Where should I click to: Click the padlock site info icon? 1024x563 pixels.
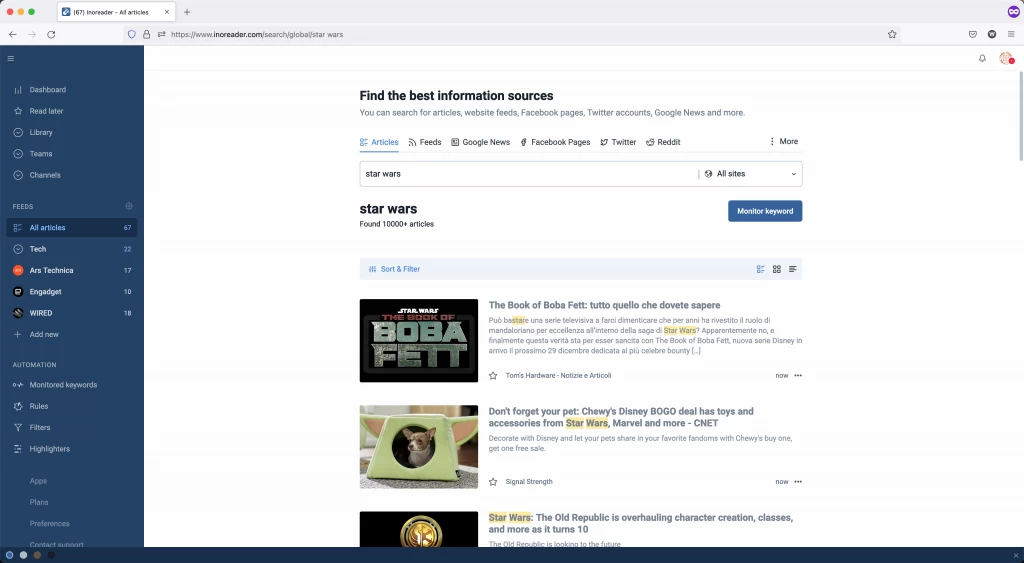pyautogui.click(x=146, y=35)
